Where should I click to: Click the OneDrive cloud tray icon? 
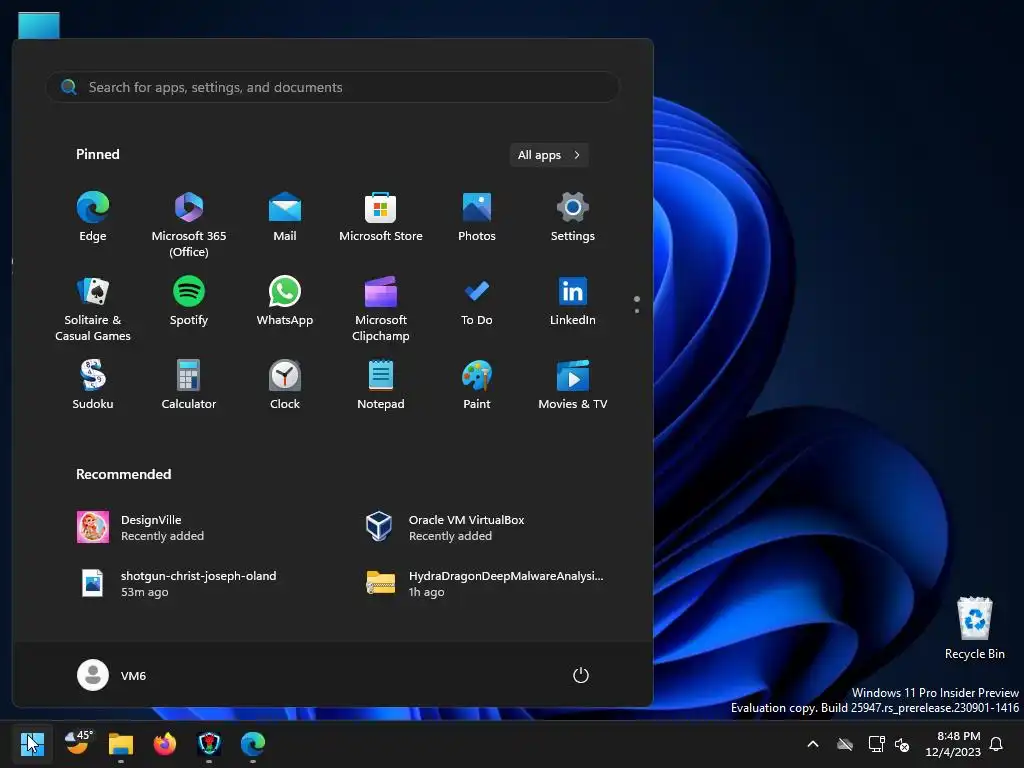(845, 744)
